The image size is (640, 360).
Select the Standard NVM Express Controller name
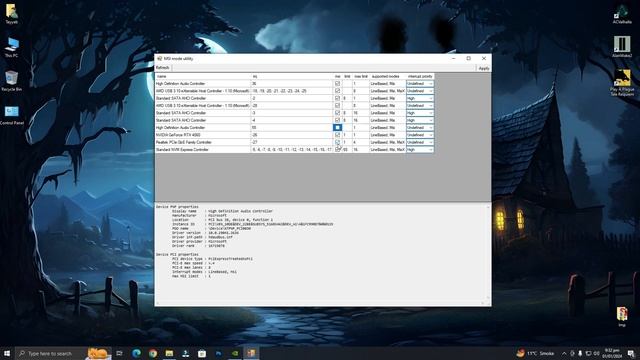(182, 150)
